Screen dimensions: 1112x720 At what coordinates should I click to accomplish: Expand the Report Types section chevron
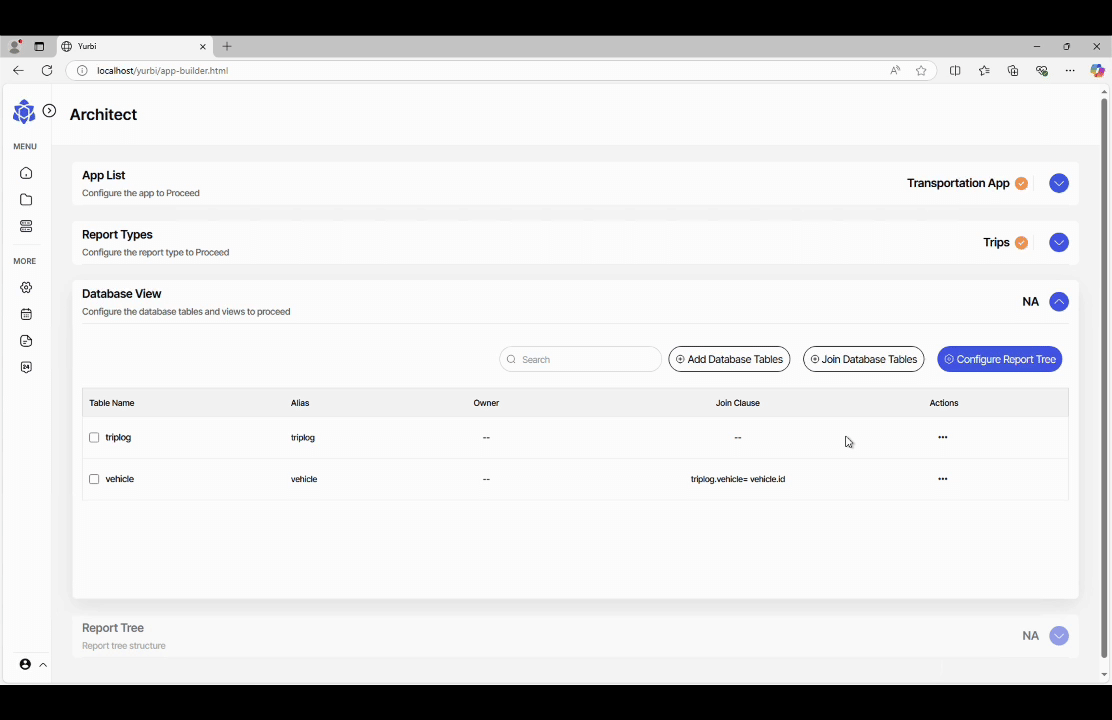click(x=1059, y=243)
